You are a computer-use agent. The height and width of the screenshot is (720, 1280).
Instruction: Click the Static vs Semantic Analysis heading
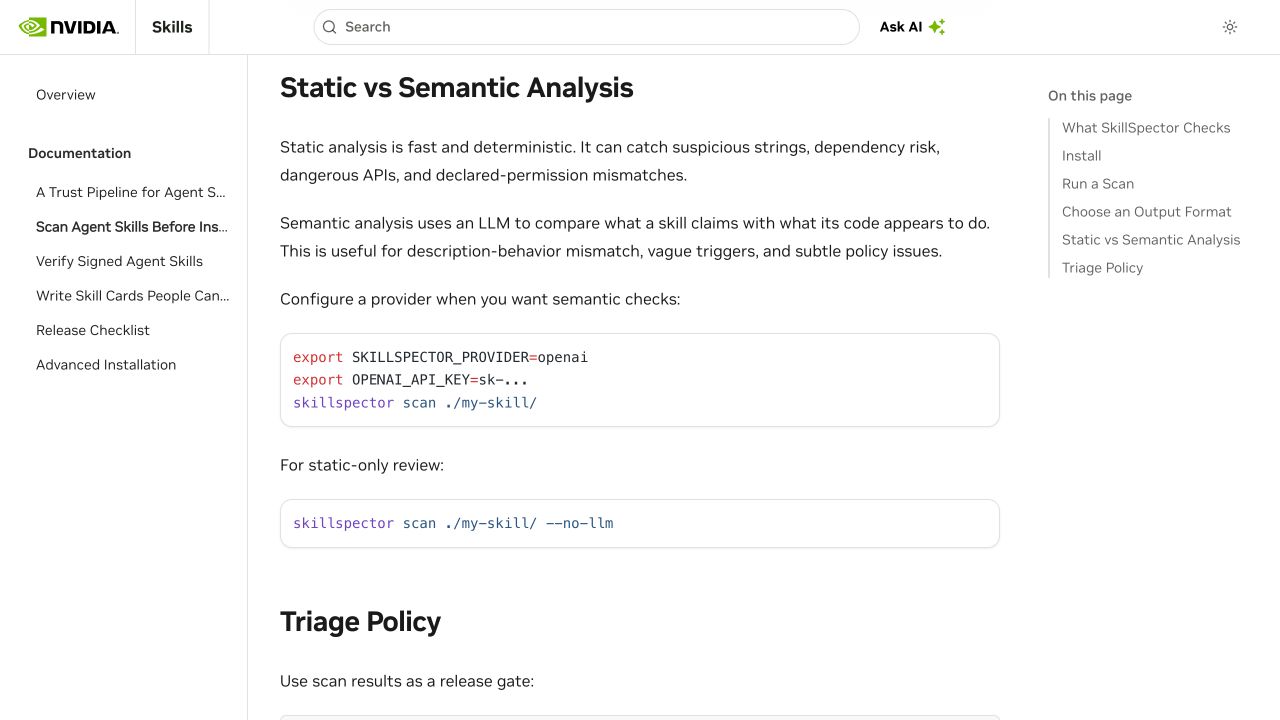point(457,88)
